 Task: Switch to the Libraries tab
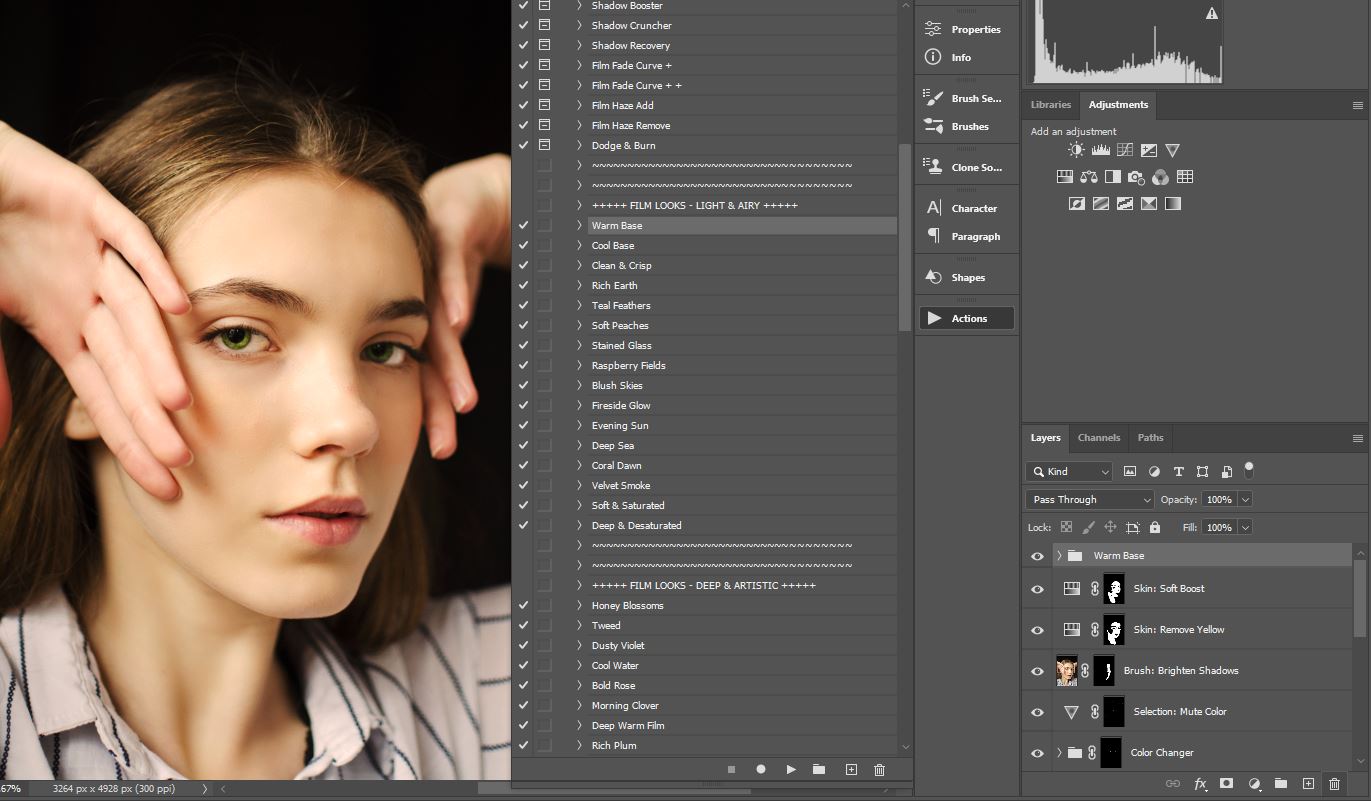[x=1050, y=105]
